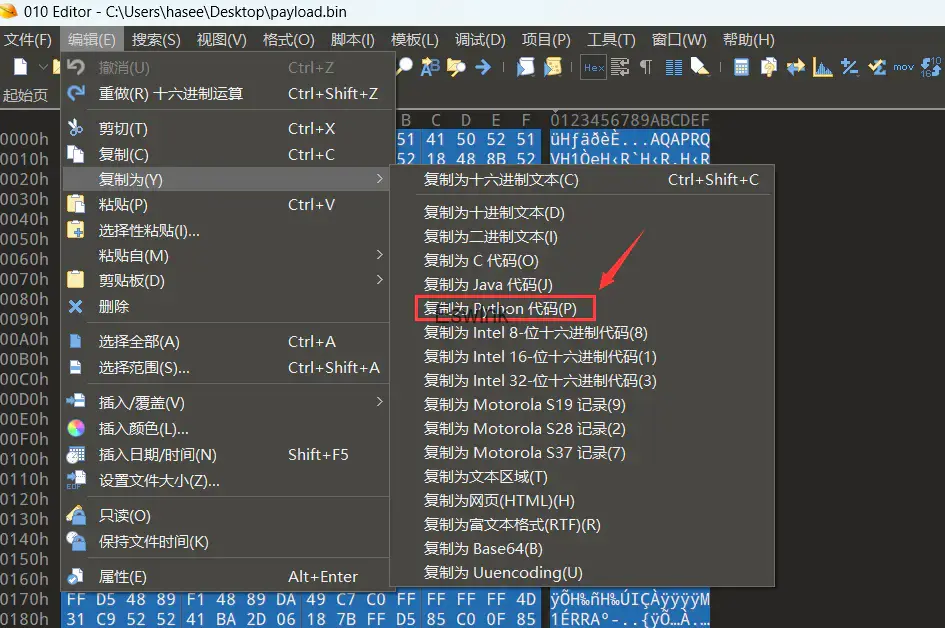
Task: Click the goto blue arrow icon
Action: click(482, 67)
